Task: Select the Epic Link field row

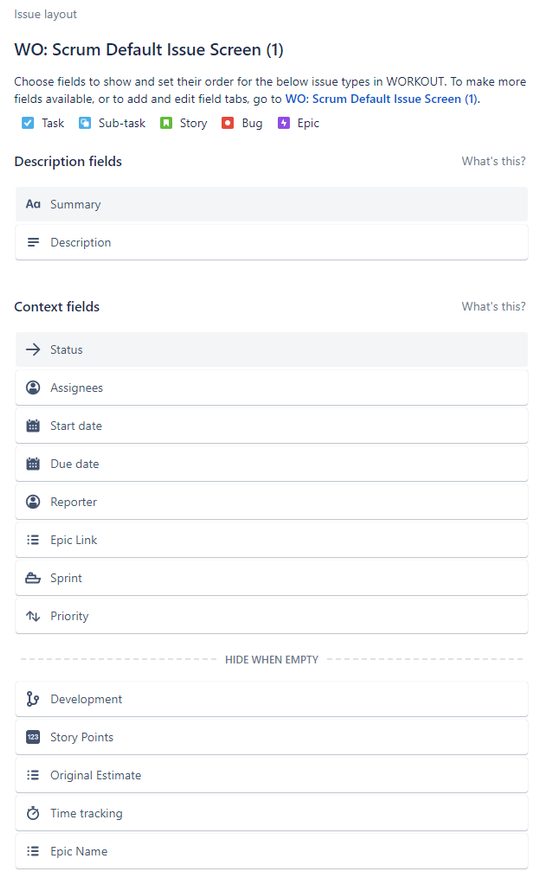Action: 272,540
